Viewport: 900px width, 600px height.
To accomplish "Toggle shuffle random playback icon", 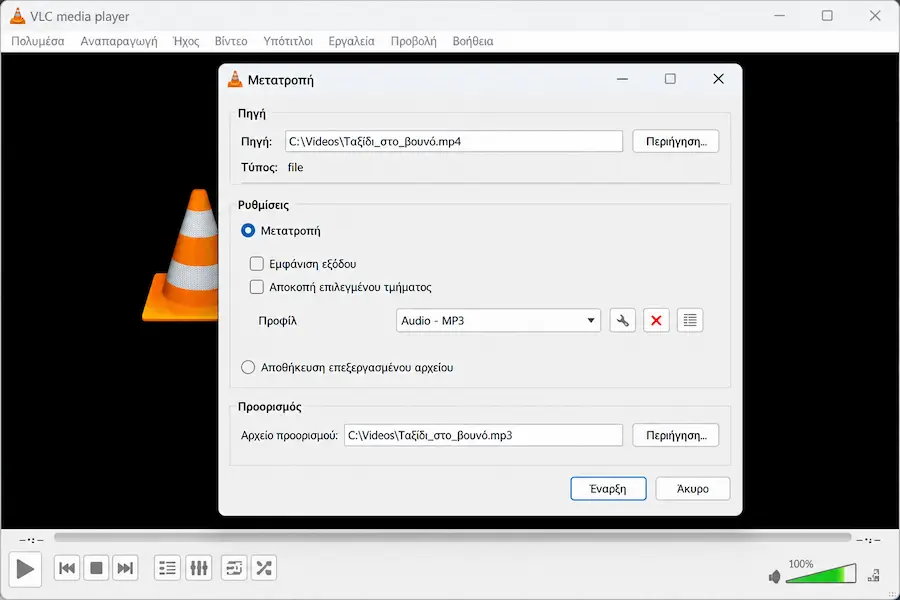I will (x=264, y=568).
